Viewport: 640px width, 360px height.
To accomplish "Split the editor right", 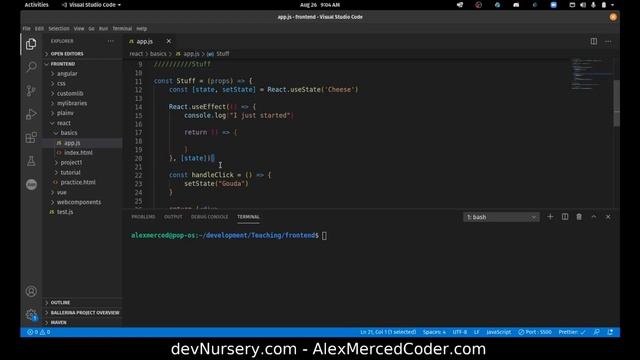I will 593,41.
